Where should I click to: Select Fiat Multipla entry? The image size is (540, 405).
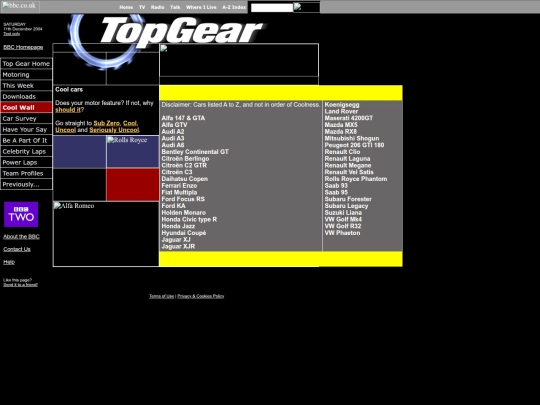(179, 192)
